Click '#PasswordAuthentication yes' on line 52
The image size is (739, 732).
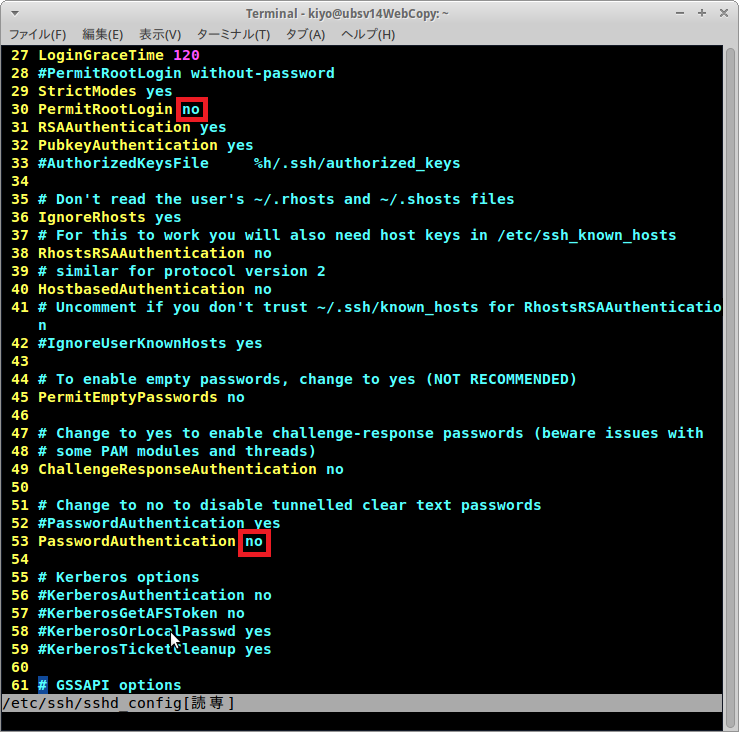159,523
